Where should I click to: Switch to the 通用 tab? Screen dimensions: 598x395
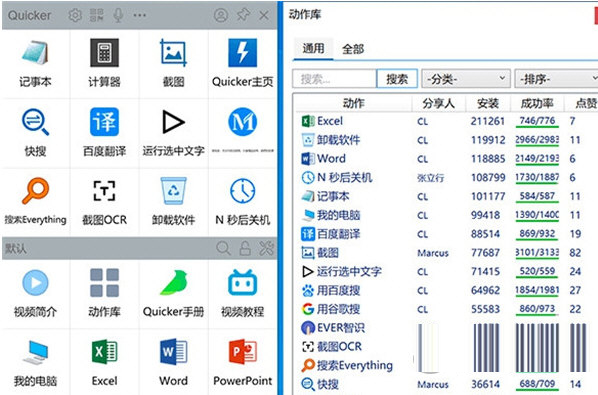[313, 48]
